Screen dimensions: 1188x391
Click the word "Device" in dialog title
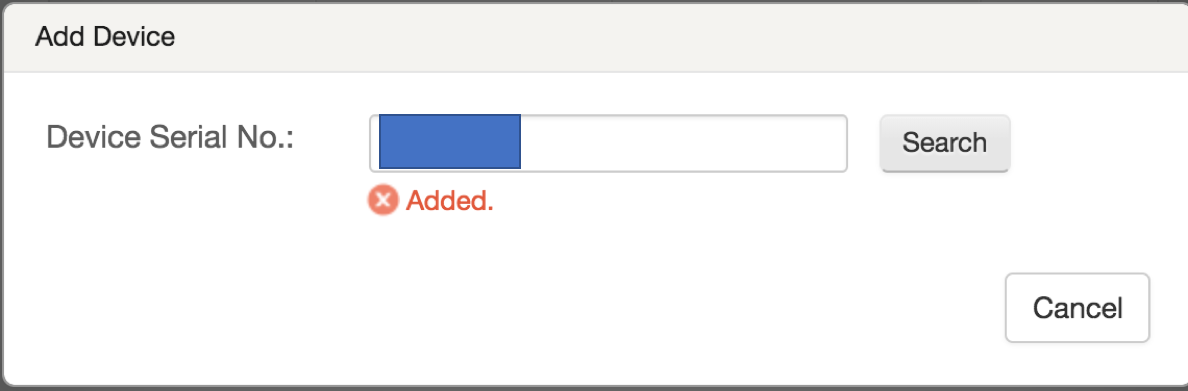coord(138,36)
